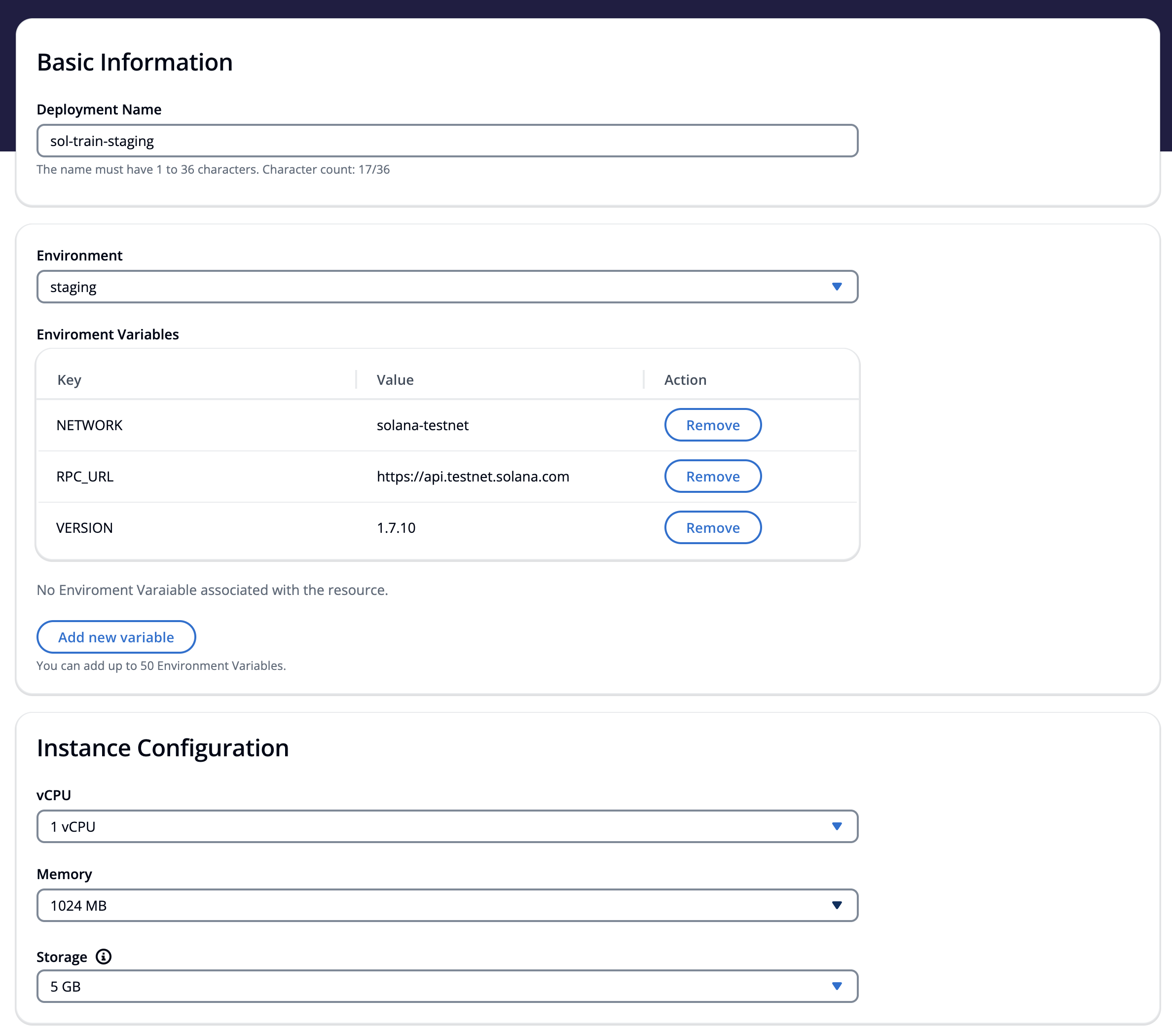Click the Add new variable button
1172x1036 pixels.
tap(116, 637)
